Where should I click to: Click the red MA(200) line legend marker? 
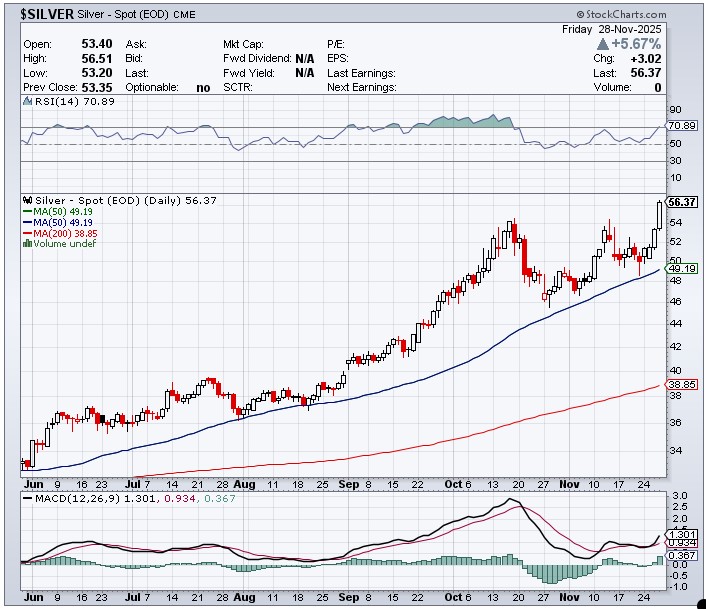[x=26, y=233]
